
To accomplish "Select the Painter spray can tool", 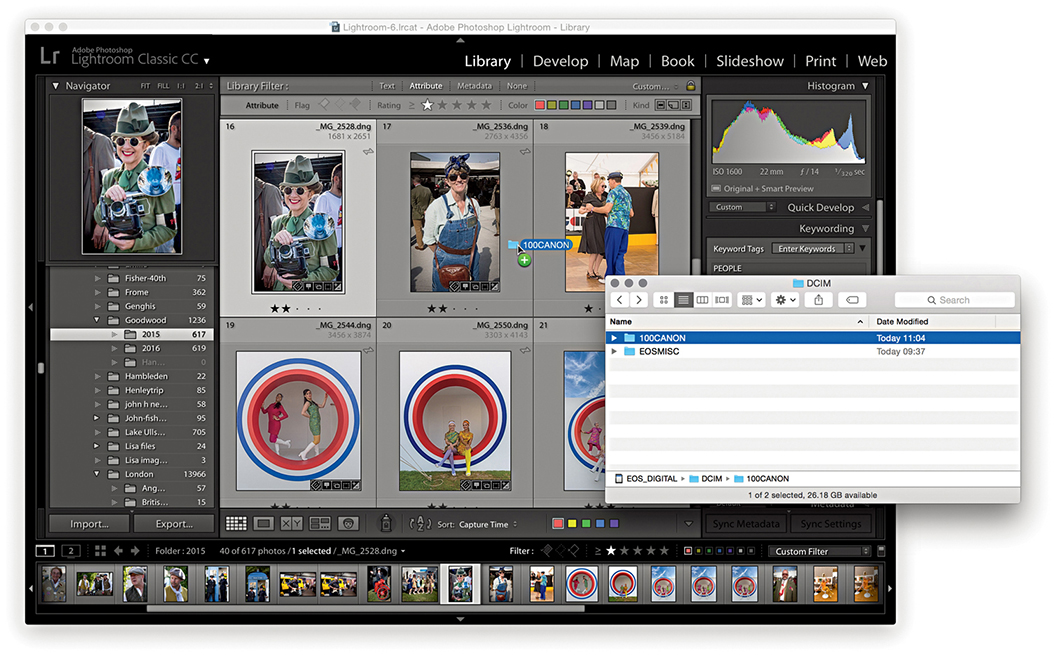I will click(x=385, y=523).
